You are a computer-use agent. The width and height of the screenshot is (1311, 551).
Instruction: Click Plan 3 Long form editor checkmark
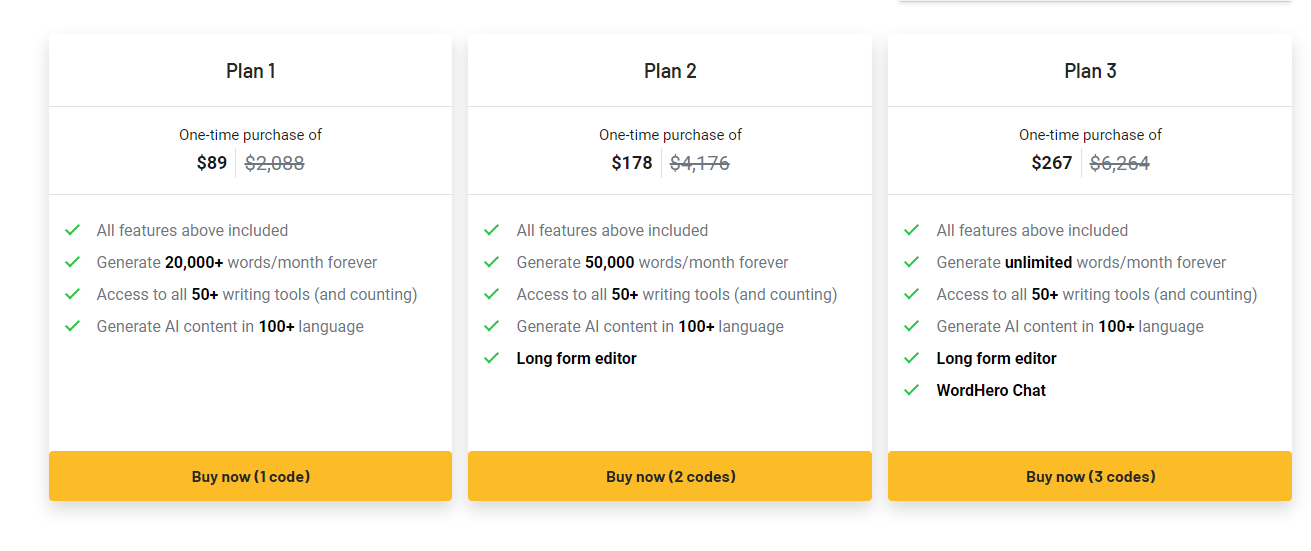point(911,358)
